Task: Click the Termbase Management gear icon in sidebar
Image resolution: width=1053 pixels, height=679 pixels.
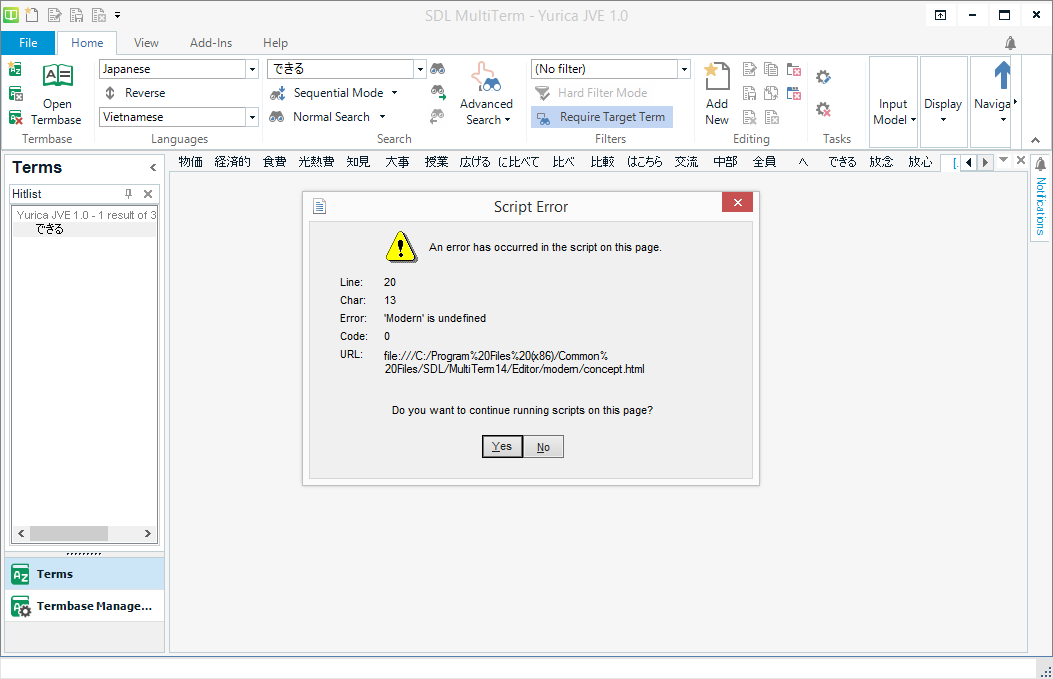Action: click(x=21, y=606)
